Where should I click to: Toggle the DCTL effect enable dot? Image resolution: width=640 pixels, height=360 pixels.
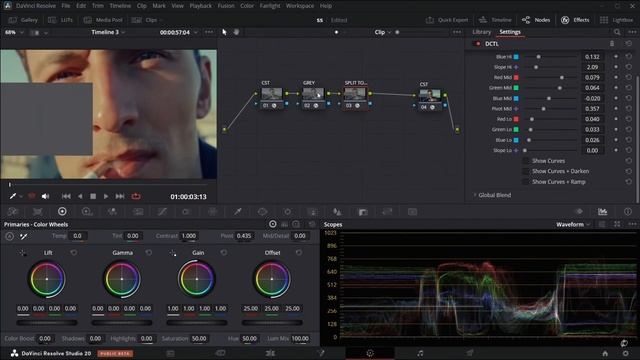[x=478, y=44]
